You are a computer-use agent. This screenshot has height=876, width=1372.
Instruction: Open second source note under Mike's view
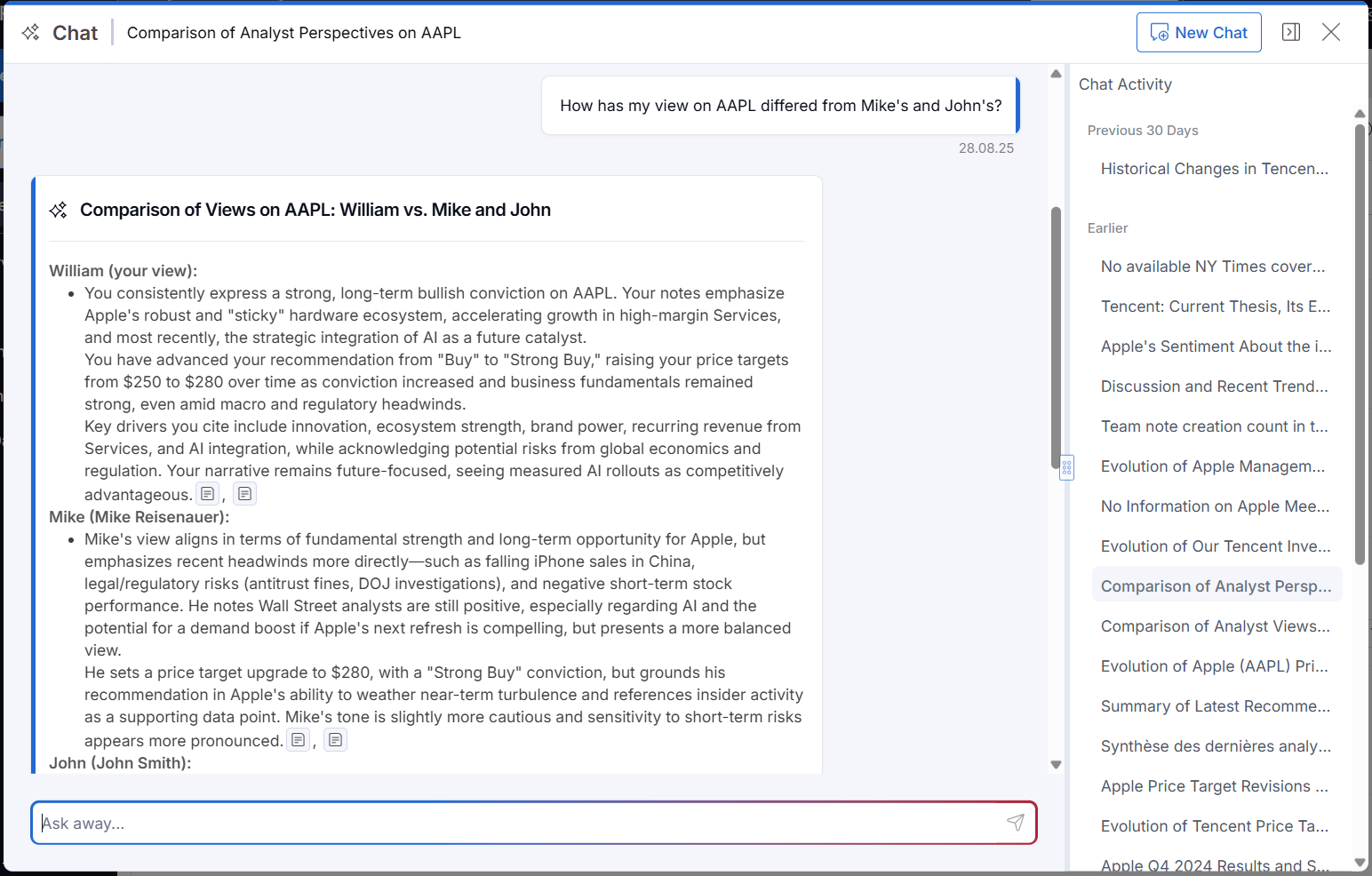point(335,740)
